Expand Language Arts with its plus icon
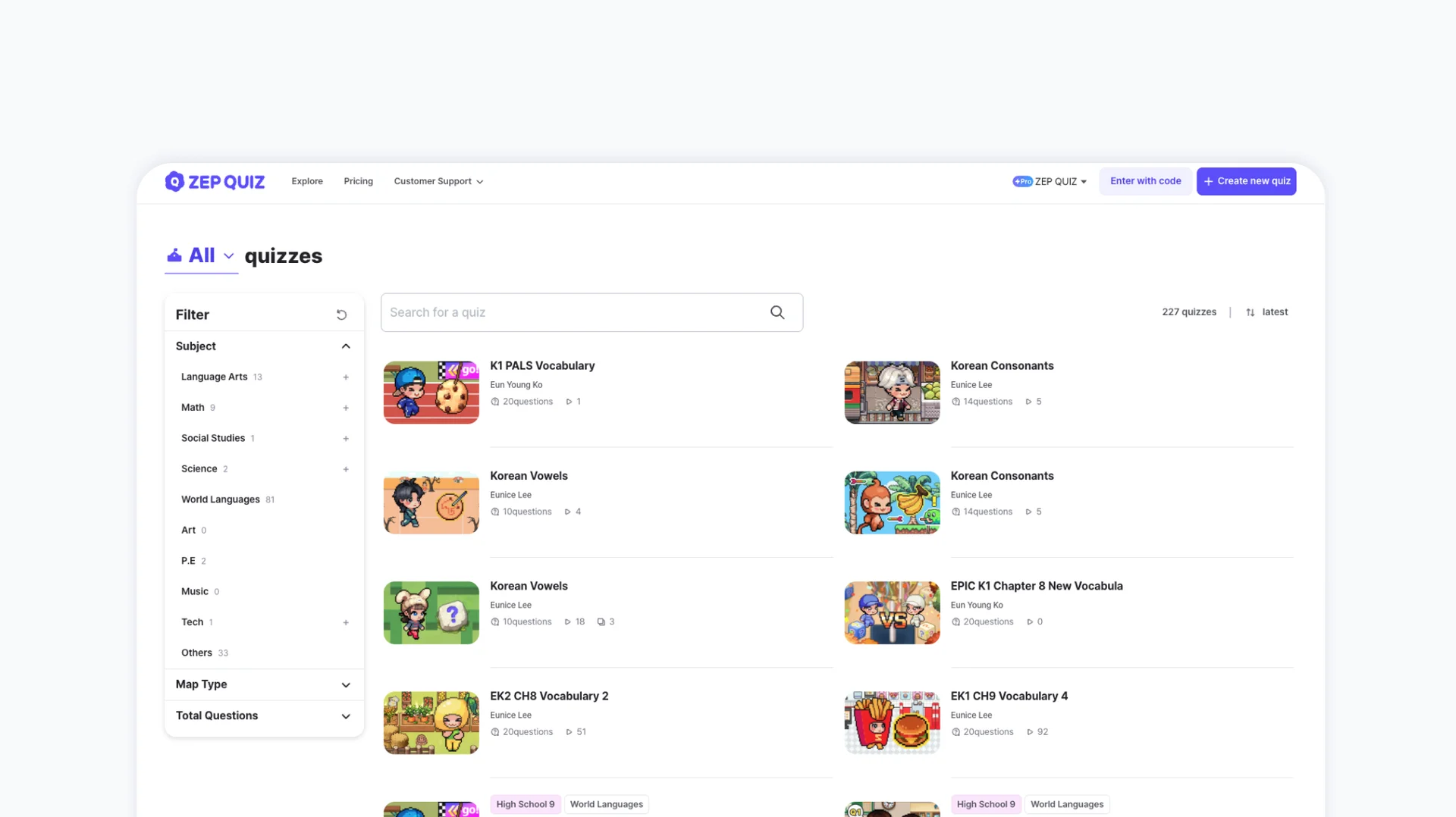Viewport: 1456px width, 817px height. click(346, 377)
